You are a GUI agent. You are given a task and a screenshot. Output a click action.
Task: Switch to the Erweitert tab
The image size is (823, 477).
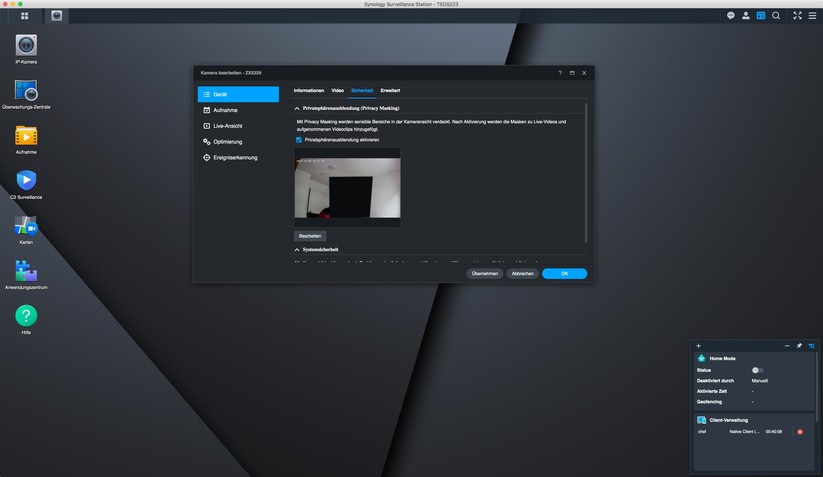390,91
